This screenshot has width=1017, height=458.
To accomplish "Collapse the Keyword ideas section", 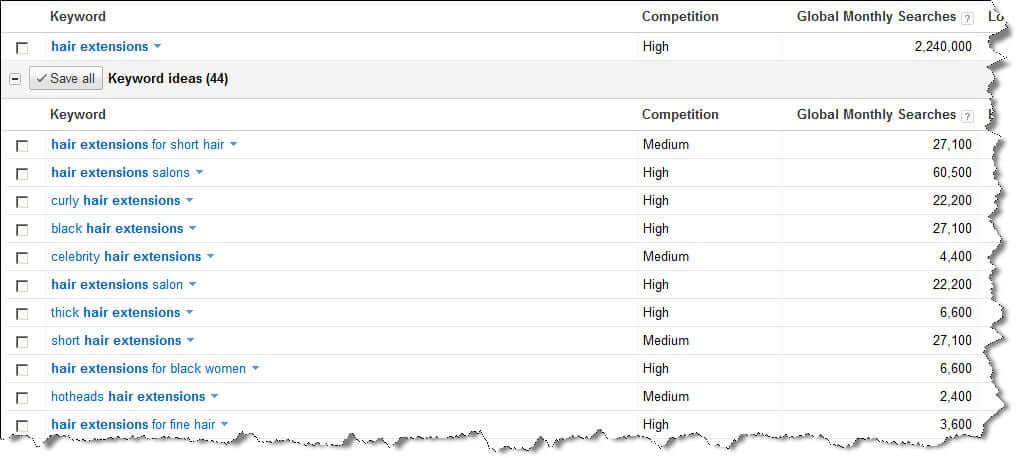I will (x=15, y=79).
